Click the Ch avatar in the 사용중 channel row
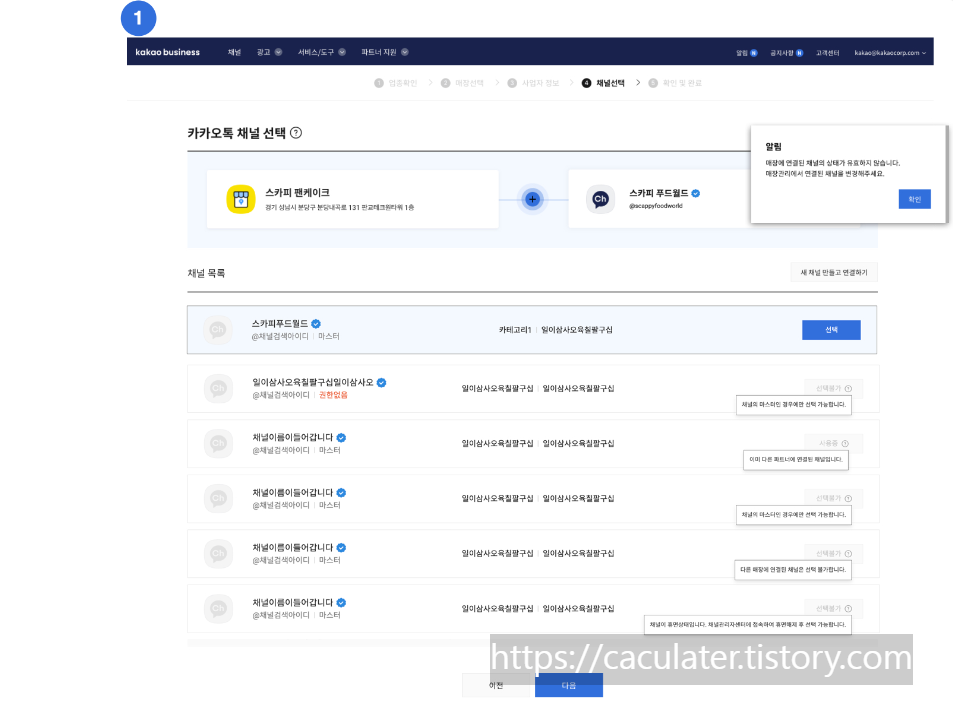Image resolution: width=953 pixels, height=725 pixels. coord(218,443)
